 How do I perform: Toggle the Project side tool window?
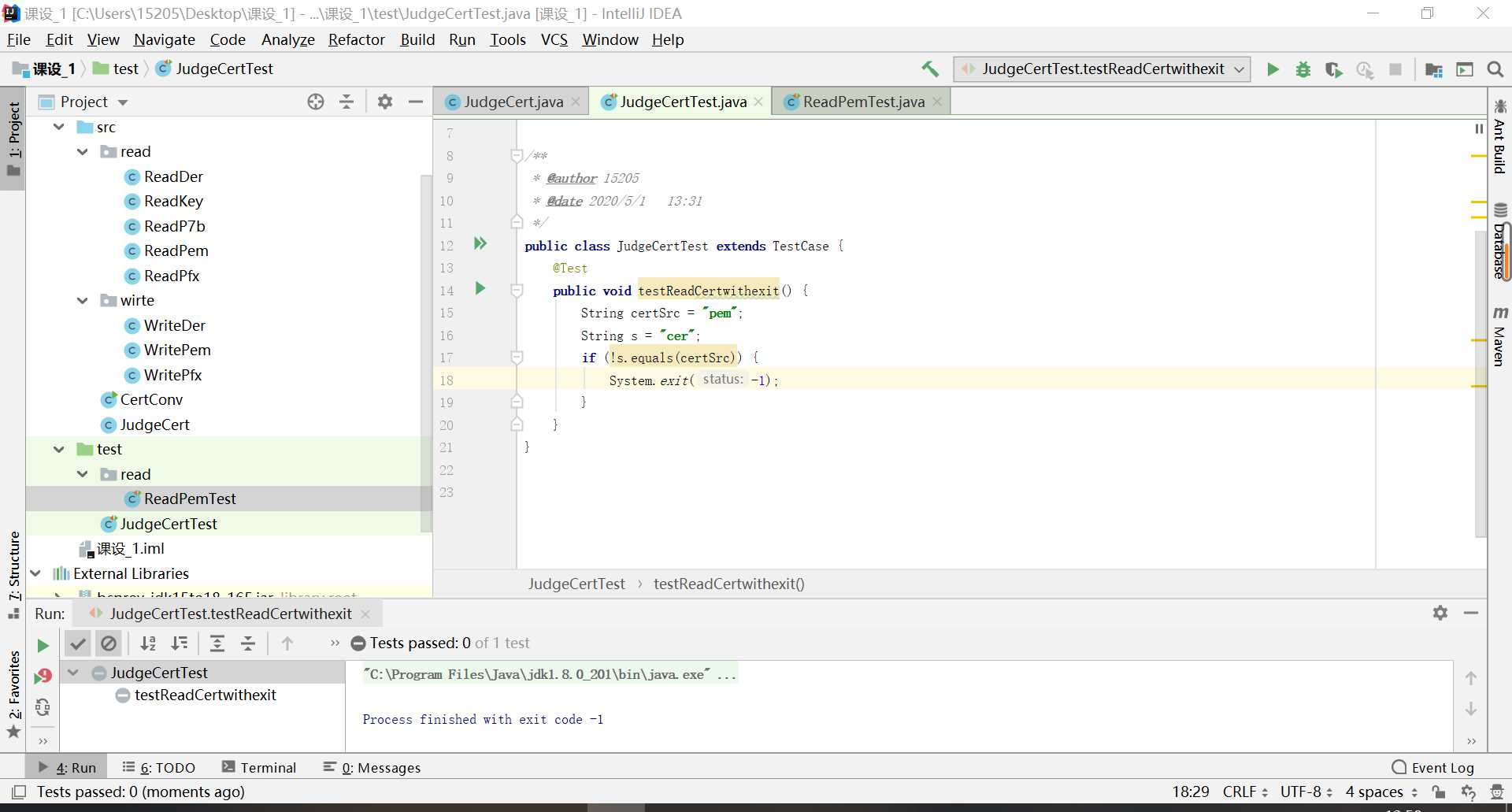click(x=14, y=140)
